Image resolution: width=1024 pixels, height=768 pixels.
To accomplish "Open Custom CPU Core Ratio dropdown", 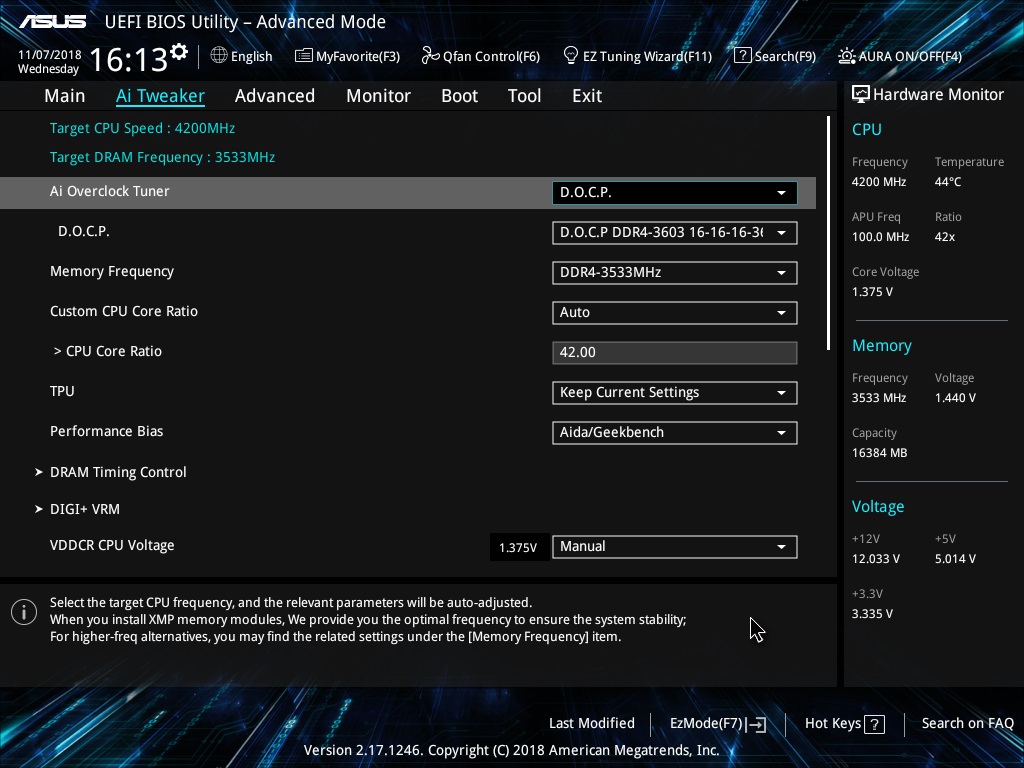I will [675, 312].
